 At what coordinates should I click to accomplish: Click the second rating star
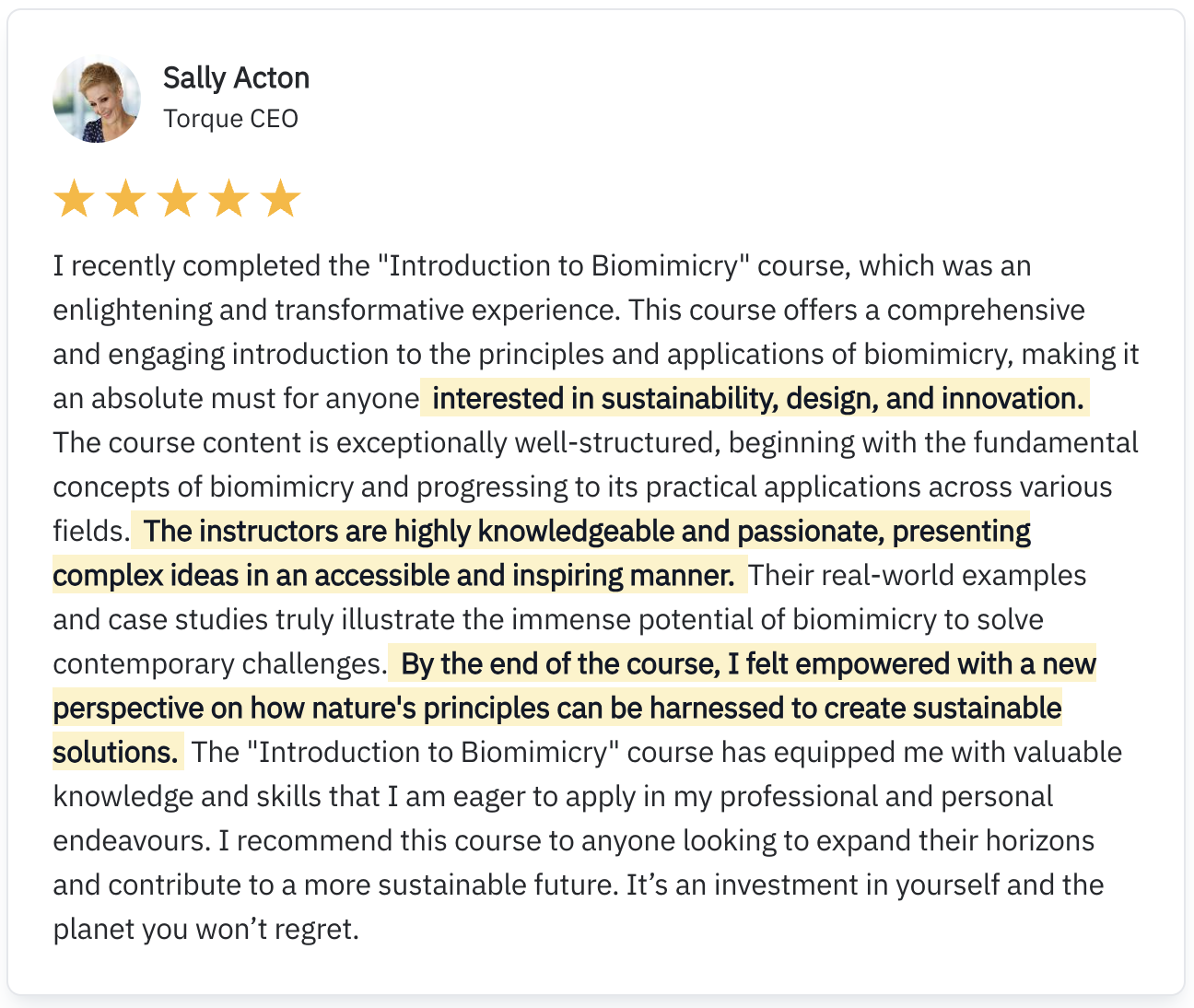coord(125,199)
